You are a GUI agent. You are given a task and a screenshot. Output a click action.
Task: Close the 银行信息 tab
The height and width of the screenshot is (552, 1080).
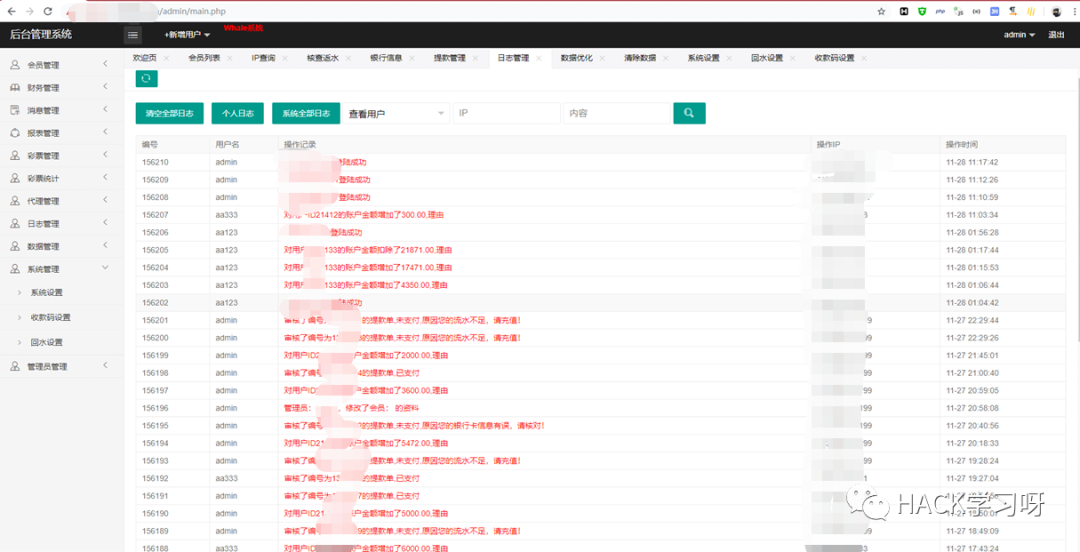(x=411, y=59)
